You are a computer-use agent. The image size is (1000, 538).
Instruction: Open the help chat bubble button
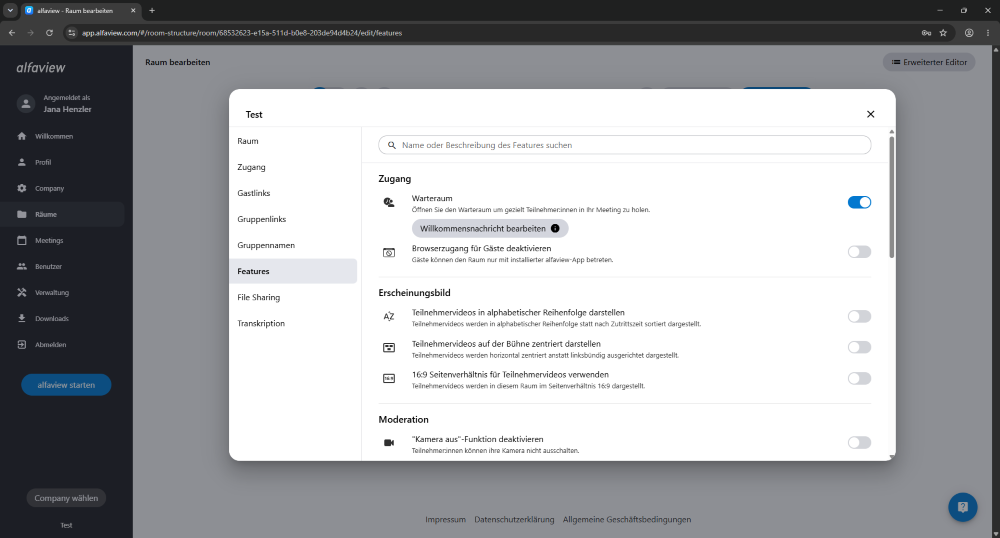point(962,507)
